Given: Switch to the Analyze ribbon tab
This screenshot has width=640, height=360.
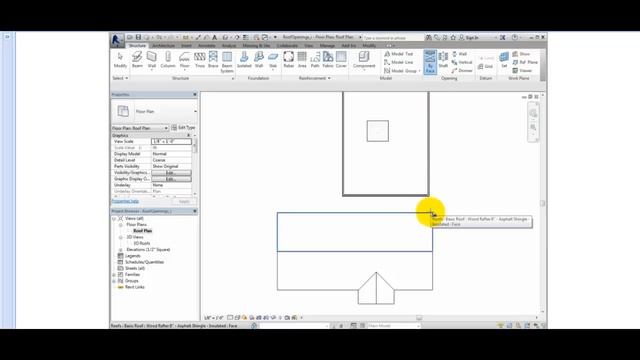Looking at the screenshot, I should point(229,46).
